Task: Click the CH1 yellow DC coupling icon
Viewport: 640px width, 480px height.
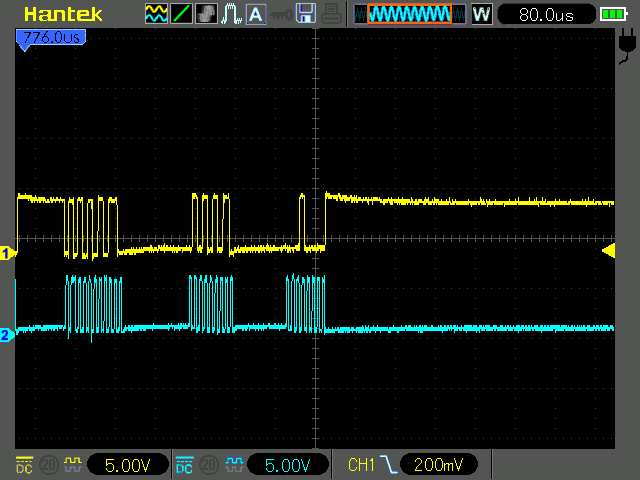Action: (24, 465)
